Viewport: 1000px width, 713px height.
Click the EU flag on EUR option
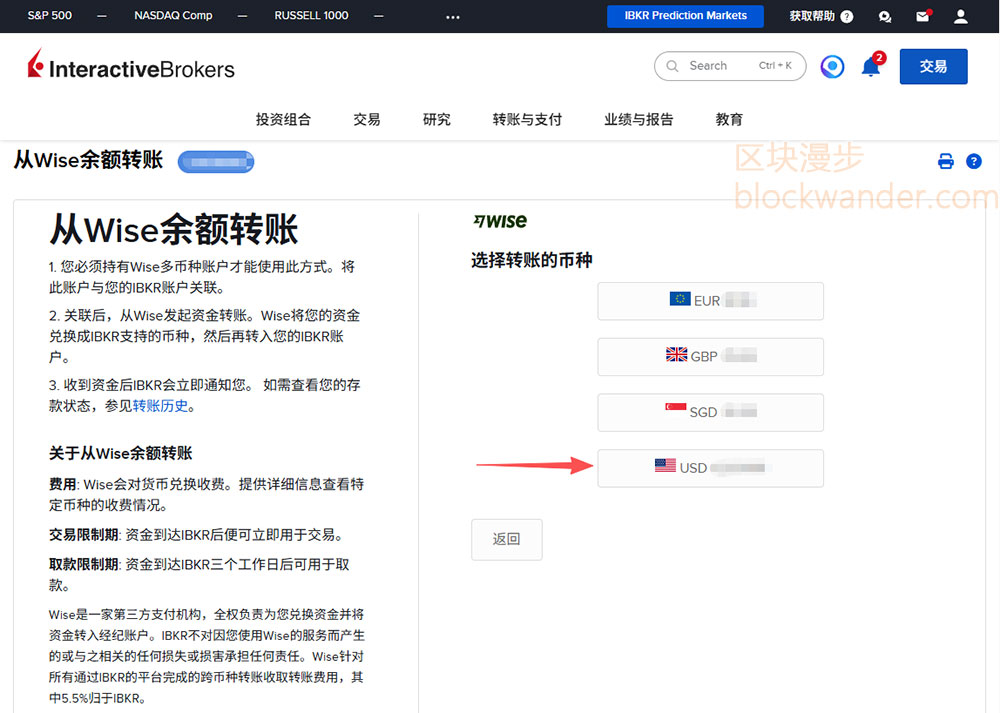click(x=680, y=298)
